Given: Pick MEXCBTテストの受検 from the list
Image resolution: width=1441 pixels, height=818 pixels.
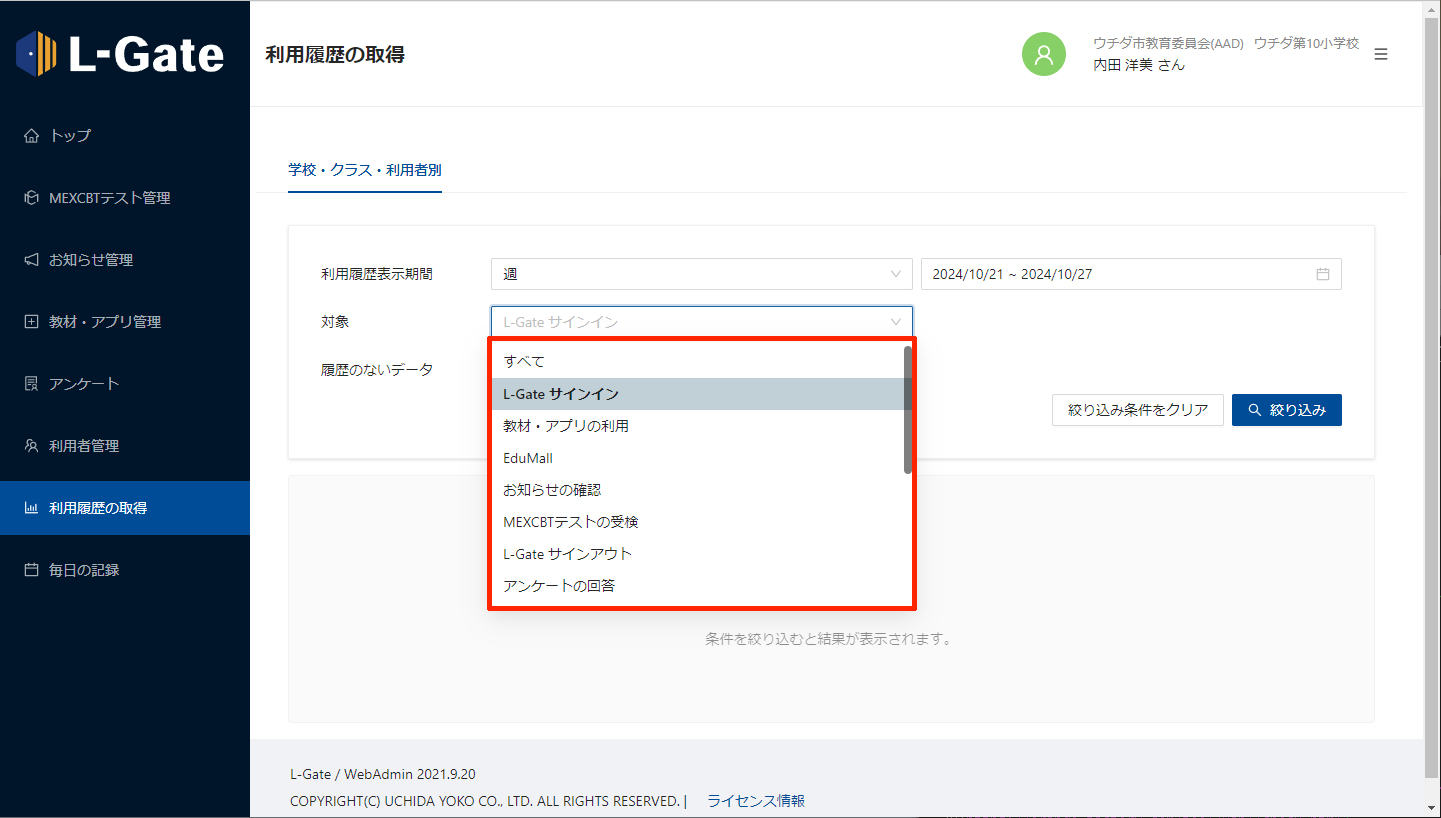Looking at the screenshot, I should [x=570, y=522].
